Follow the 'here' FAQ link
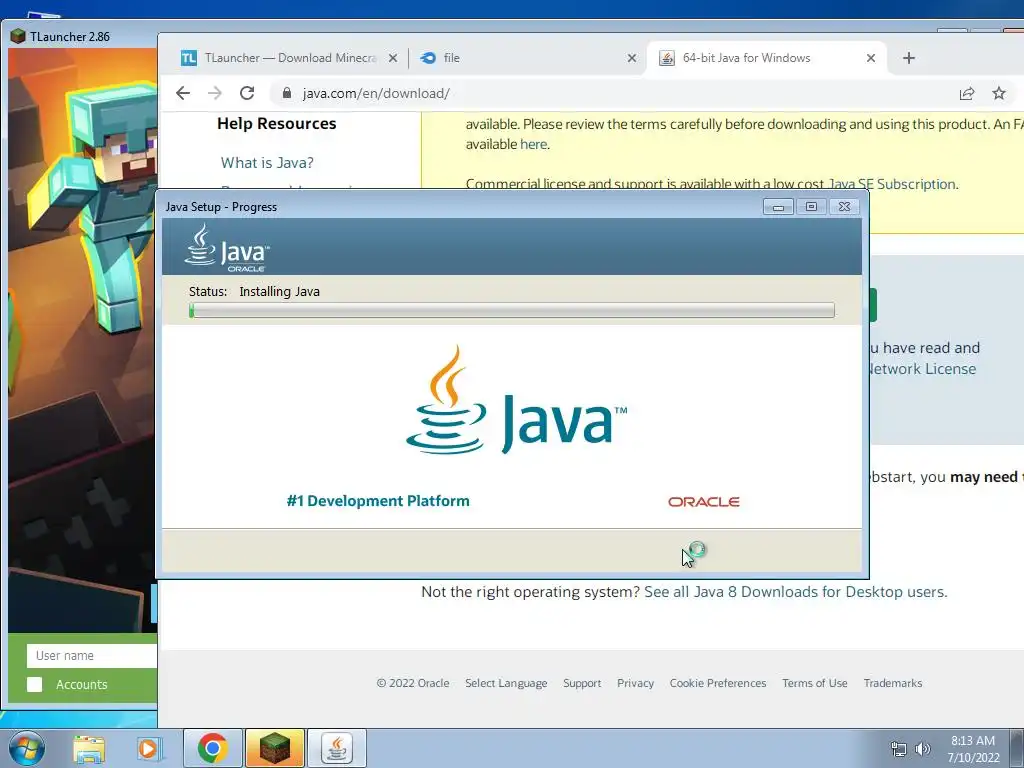Viewport: 1024px width, 768px height. click(534, 144)
